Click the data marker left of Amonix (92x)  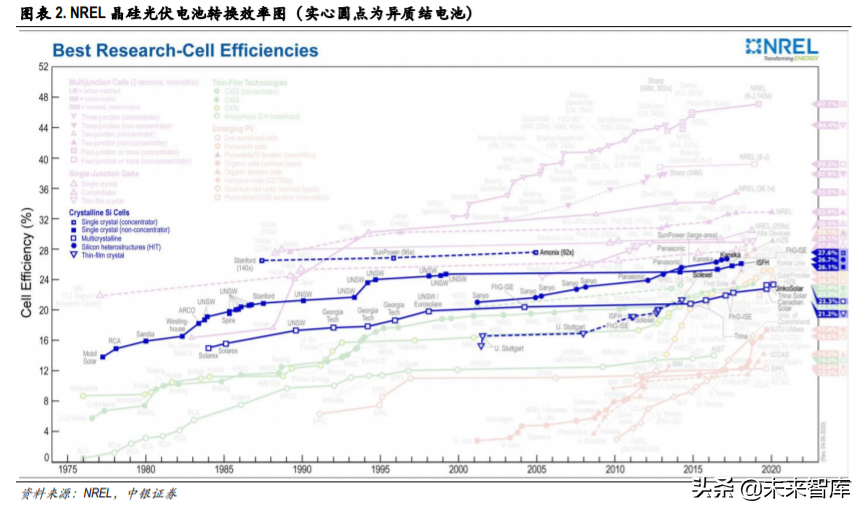coord(536,253)
